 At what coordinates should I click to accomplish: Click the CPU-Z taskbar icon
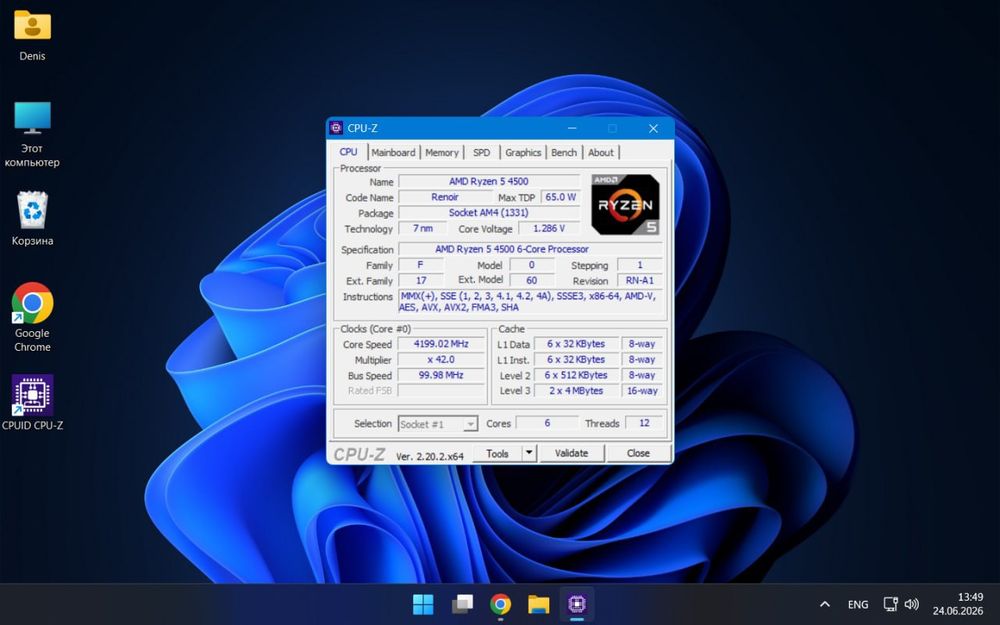[x=577, y=604]
